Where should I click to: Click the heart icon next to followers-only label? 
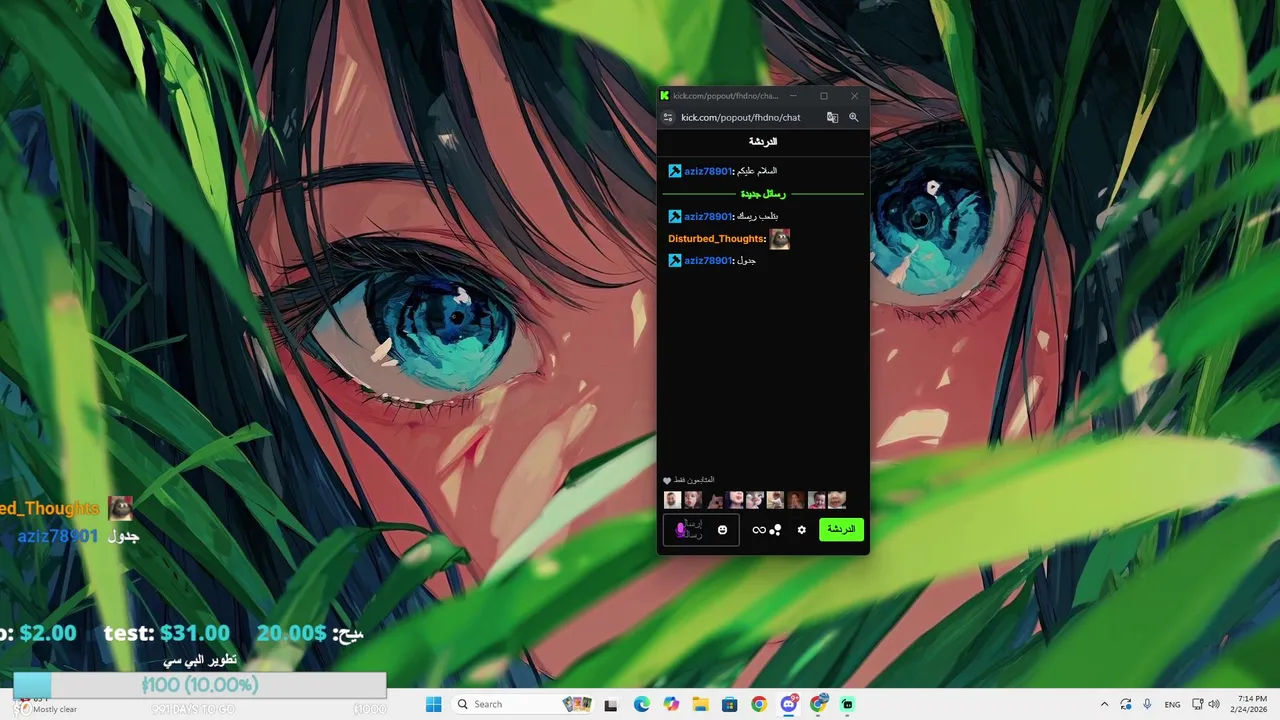click(667, 481)
